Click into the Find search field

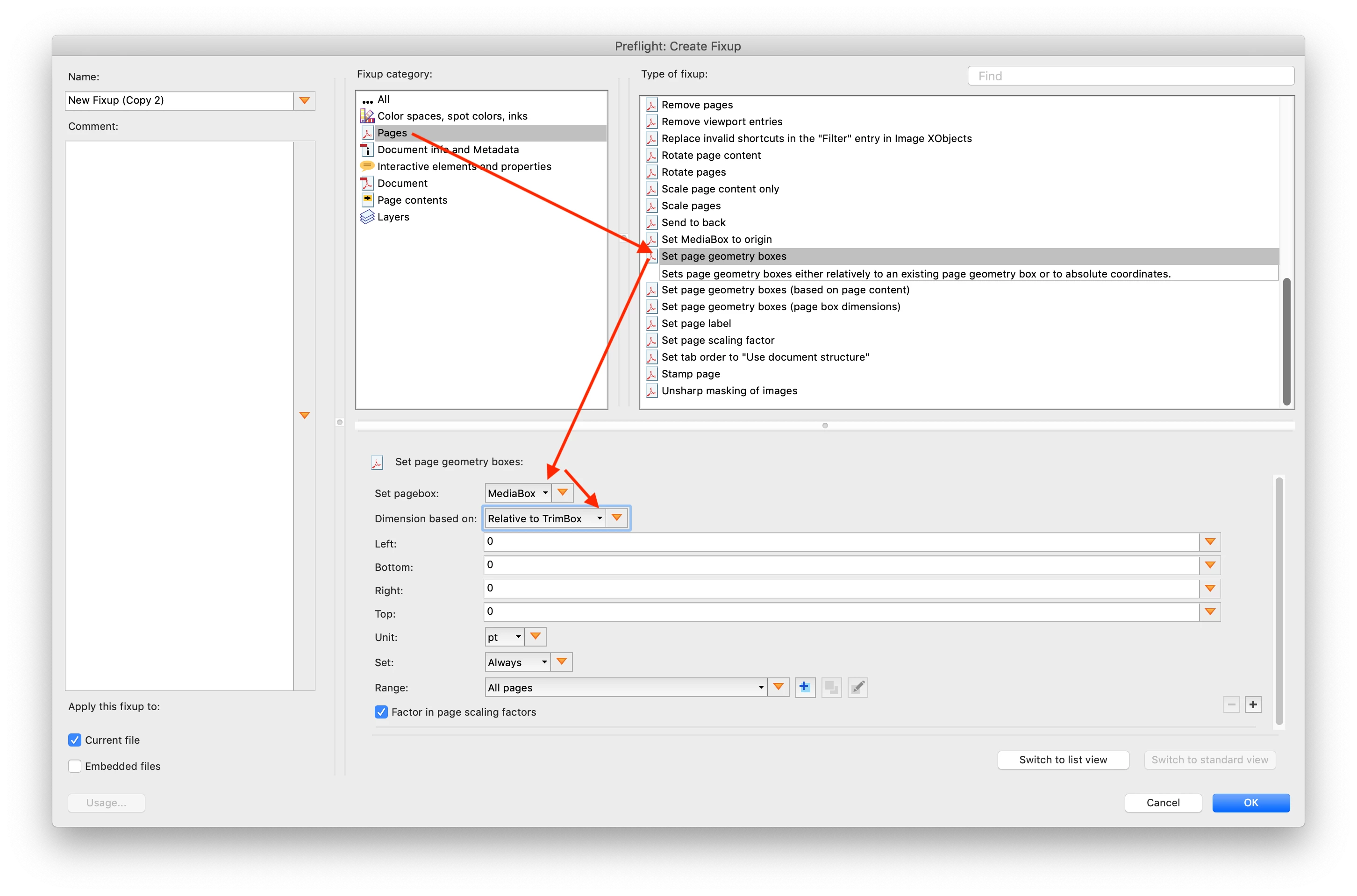1130,76
